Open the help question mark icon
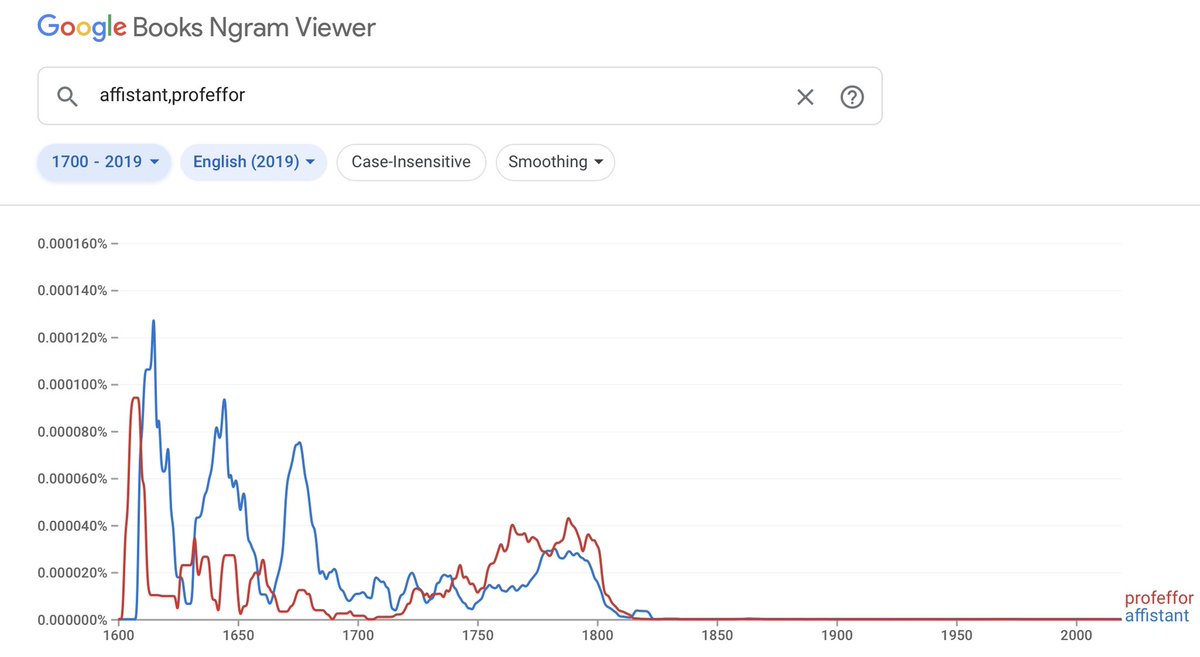 pyautogui.click(x=852, y=97)
